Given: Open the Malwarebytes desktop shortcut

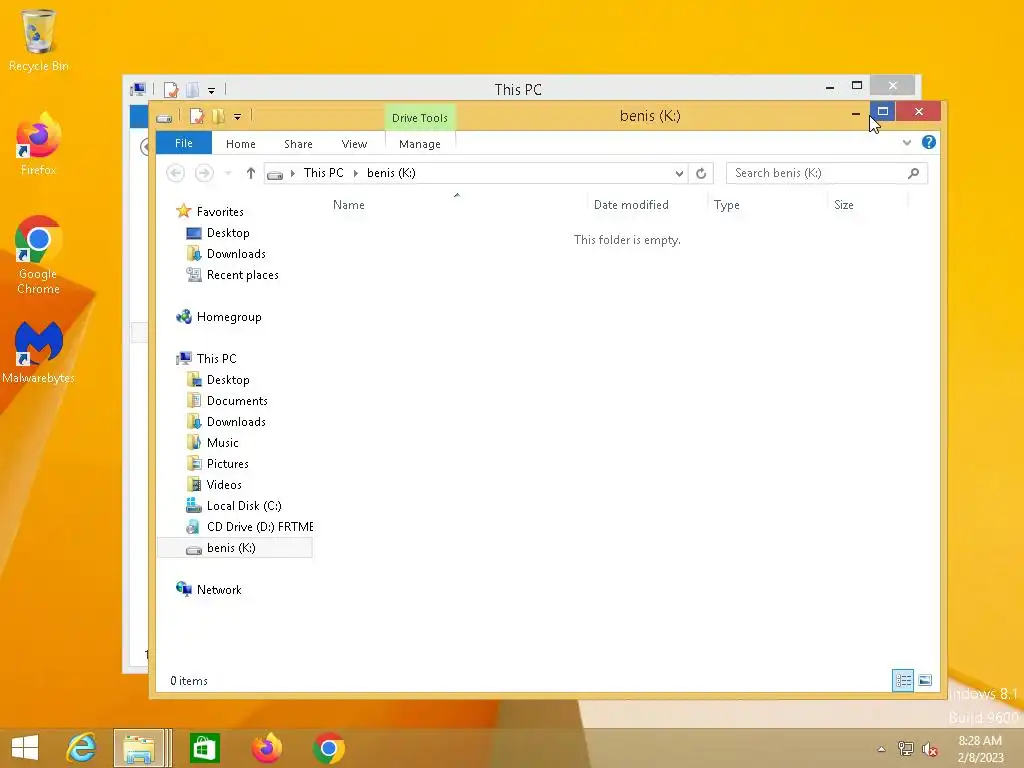Looking at the screenshot, I should coord(39,353).
